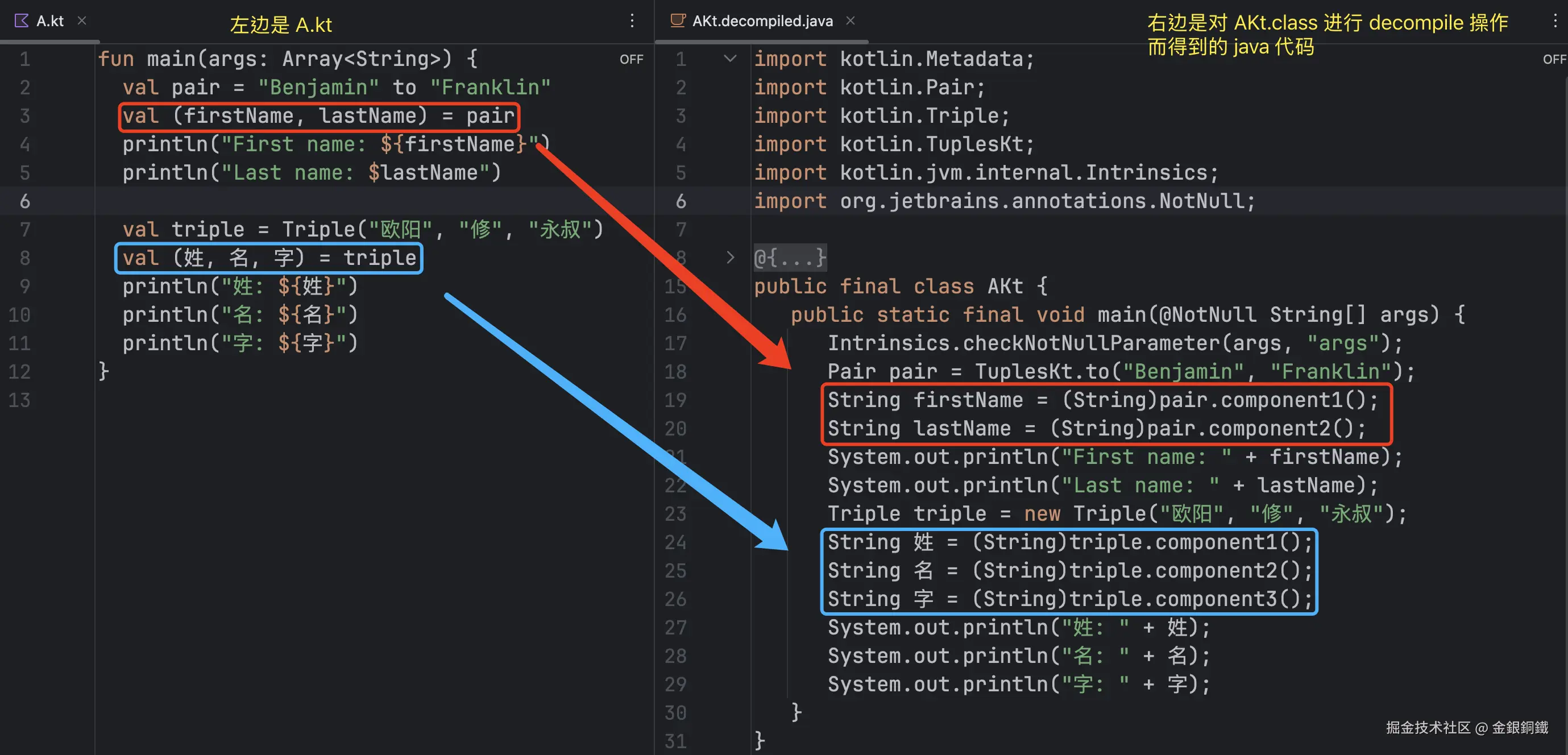Viewport: 1568px width, 755px height.
Task: Click line number 8 in A.kt gutter
Action: point(24,258)
